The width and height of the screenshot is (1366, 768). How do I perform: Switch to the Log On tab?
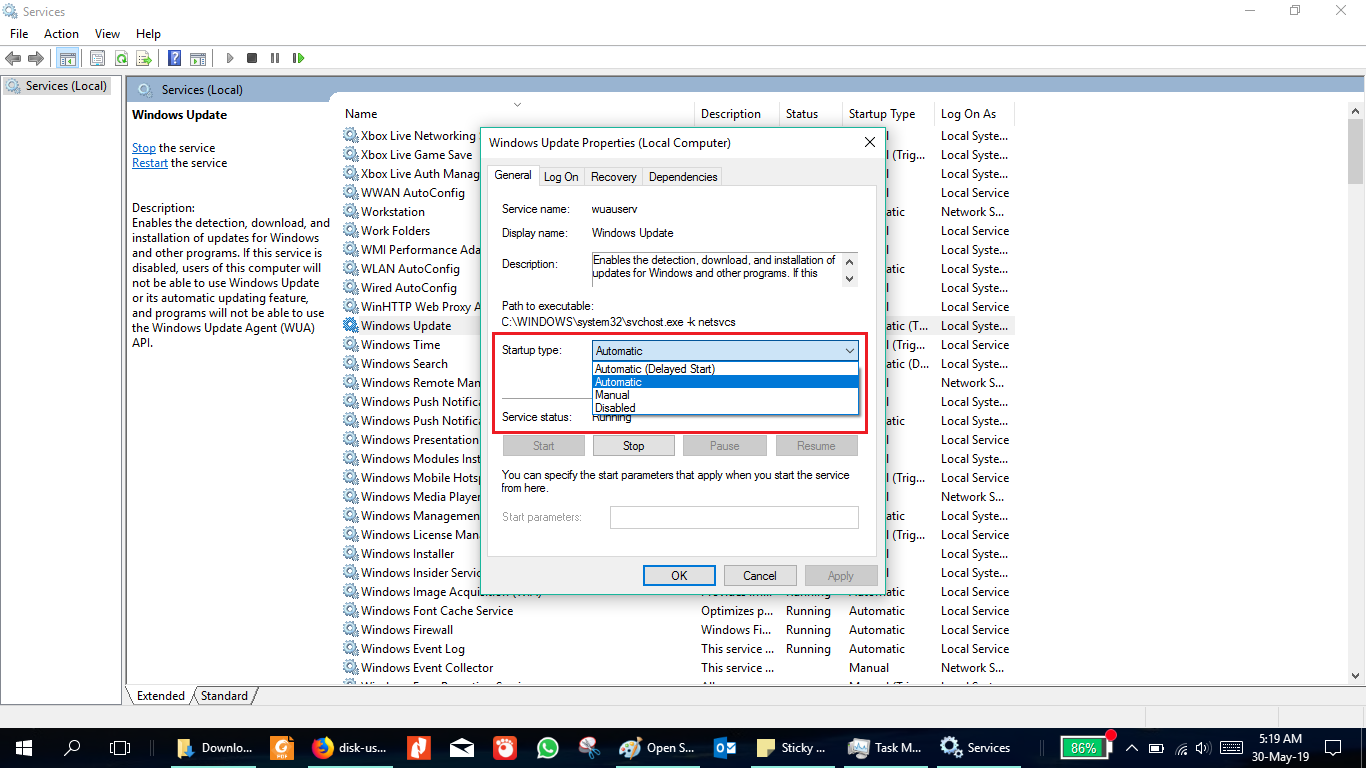(561, 177)
